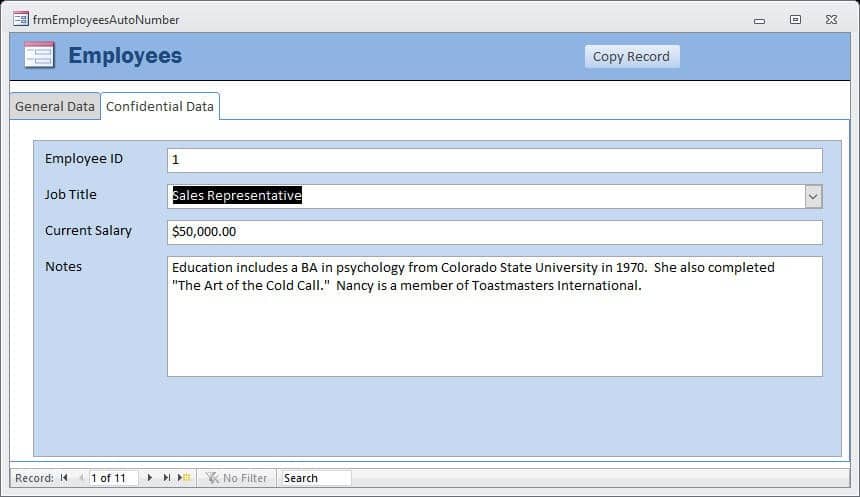
Task: Click the record number box '1 of 11'
Action: pyautogui.click(x=114, y=478)
